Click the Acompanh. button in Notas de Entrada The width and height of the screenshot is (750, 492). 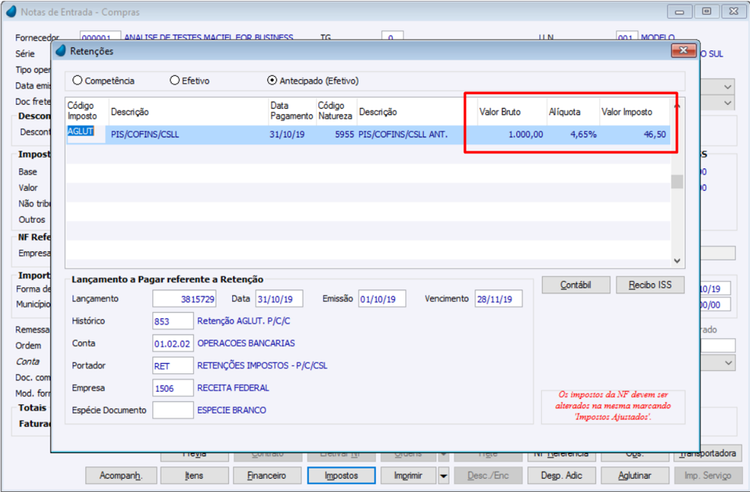121,475
